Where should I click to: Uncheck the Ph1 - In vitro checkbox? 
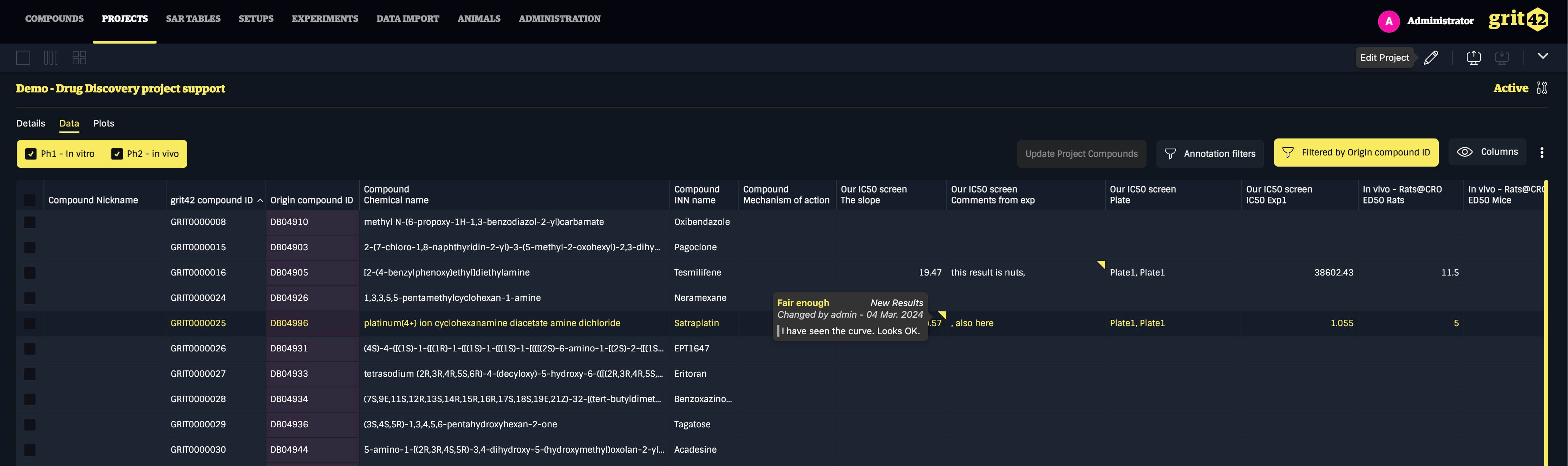point(31,154)
